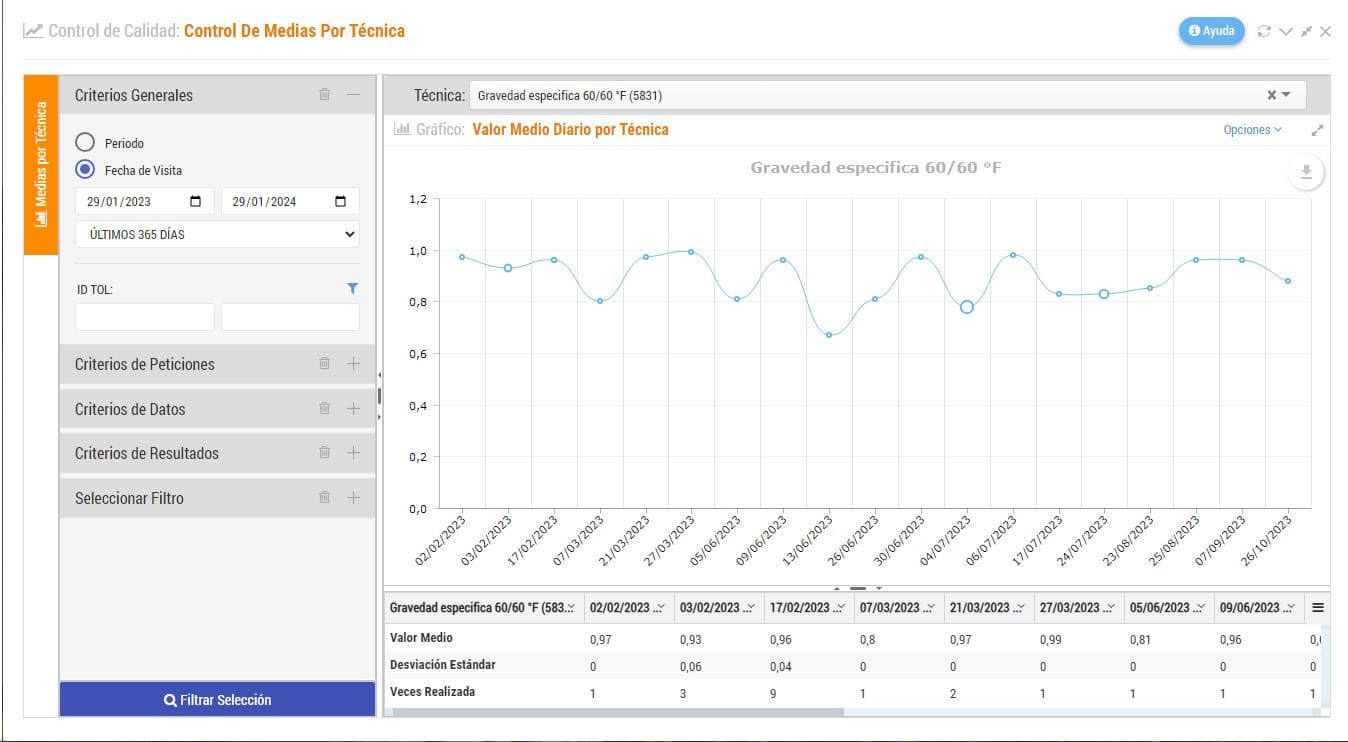Select the Periodo radio option
Viewport: 1348px width, 742px height.
pos(85,142)
